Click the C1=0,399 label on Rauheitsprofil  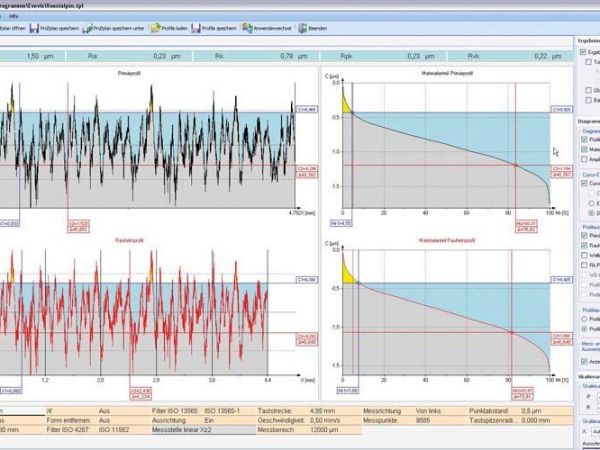coord(307,280)
